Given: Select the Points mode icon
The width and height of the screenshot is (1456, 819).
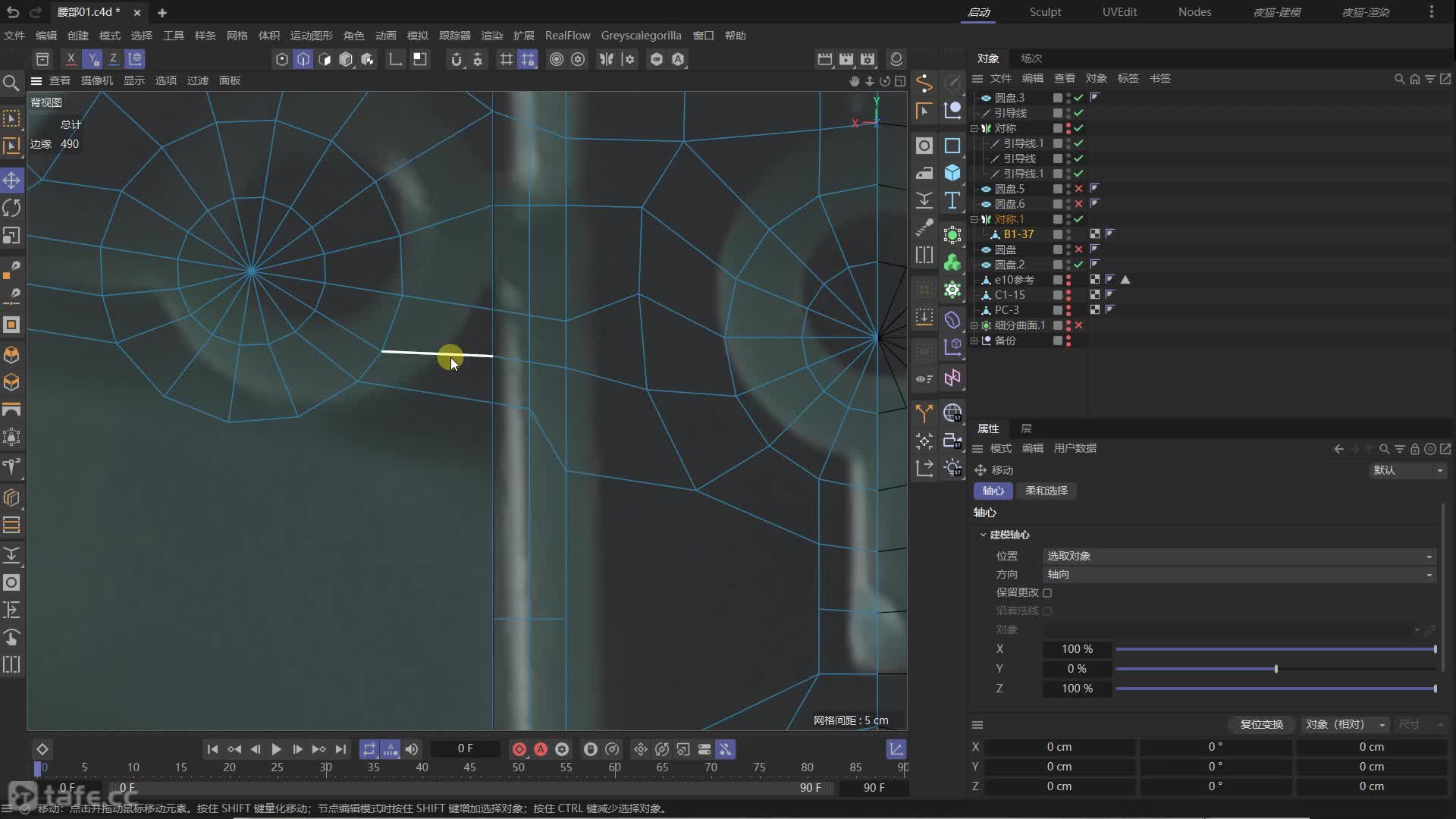Looking at the screenshot, I should pyautogui.click(x=282, y=59).
